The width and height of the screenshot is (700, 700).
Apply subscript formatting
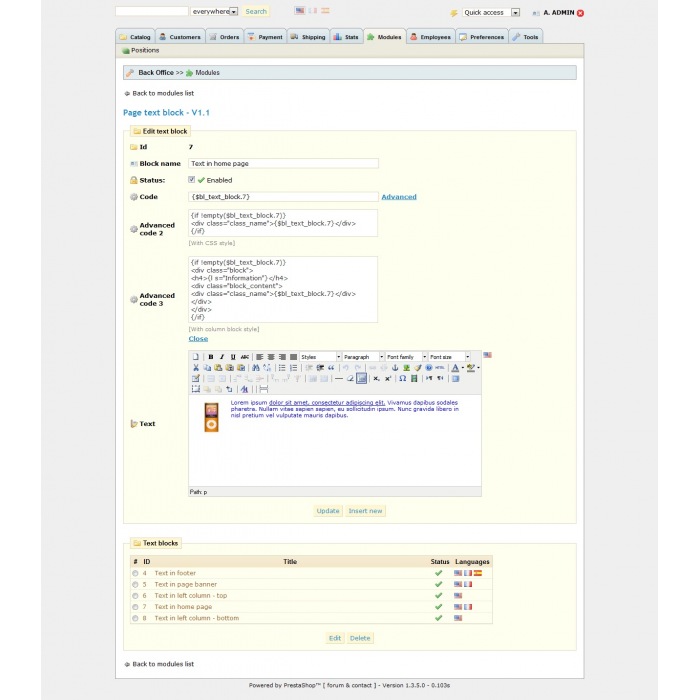click(376, 379)
